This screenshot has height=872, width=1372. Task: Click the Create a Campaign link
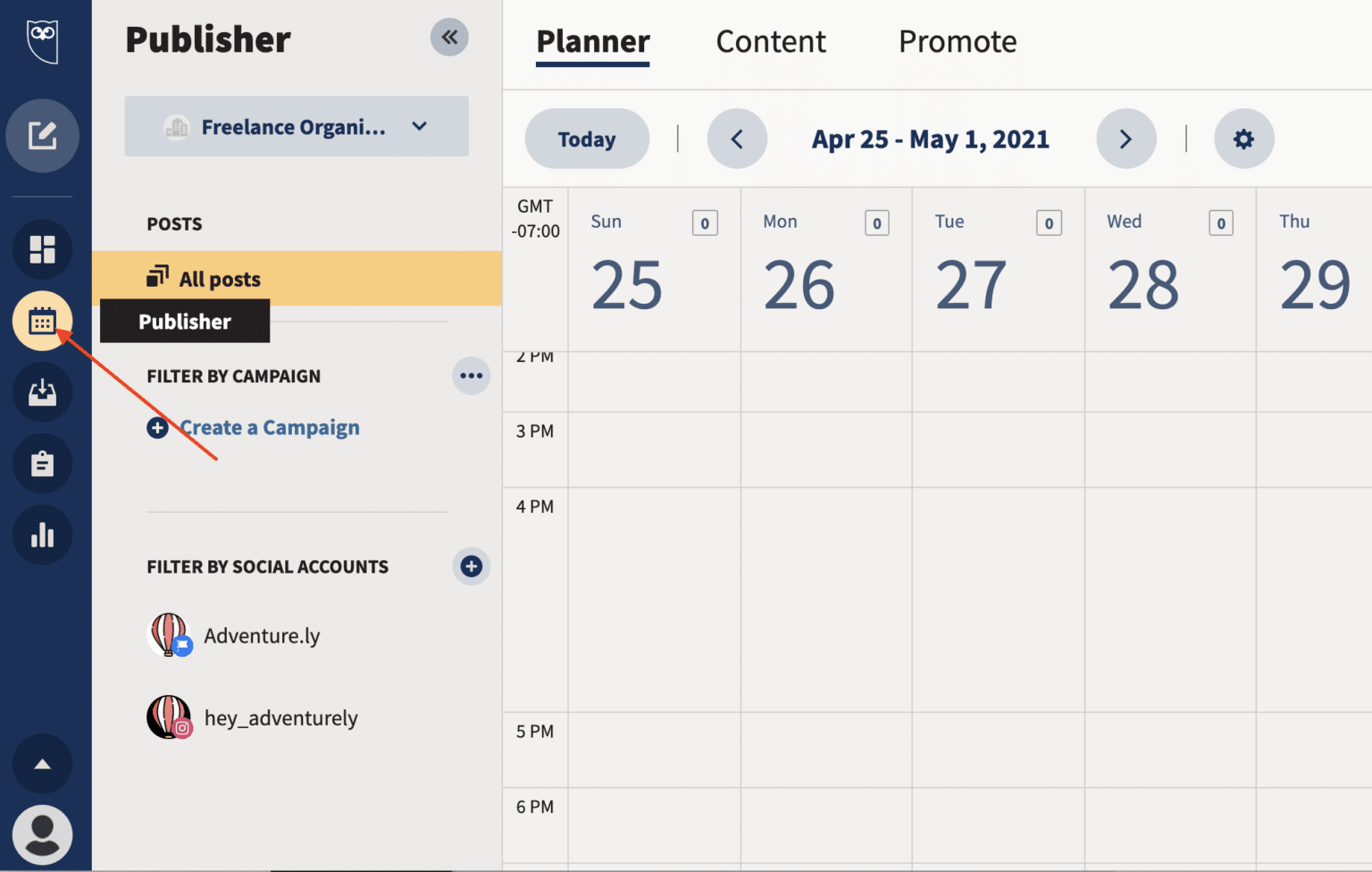point(269,427)
